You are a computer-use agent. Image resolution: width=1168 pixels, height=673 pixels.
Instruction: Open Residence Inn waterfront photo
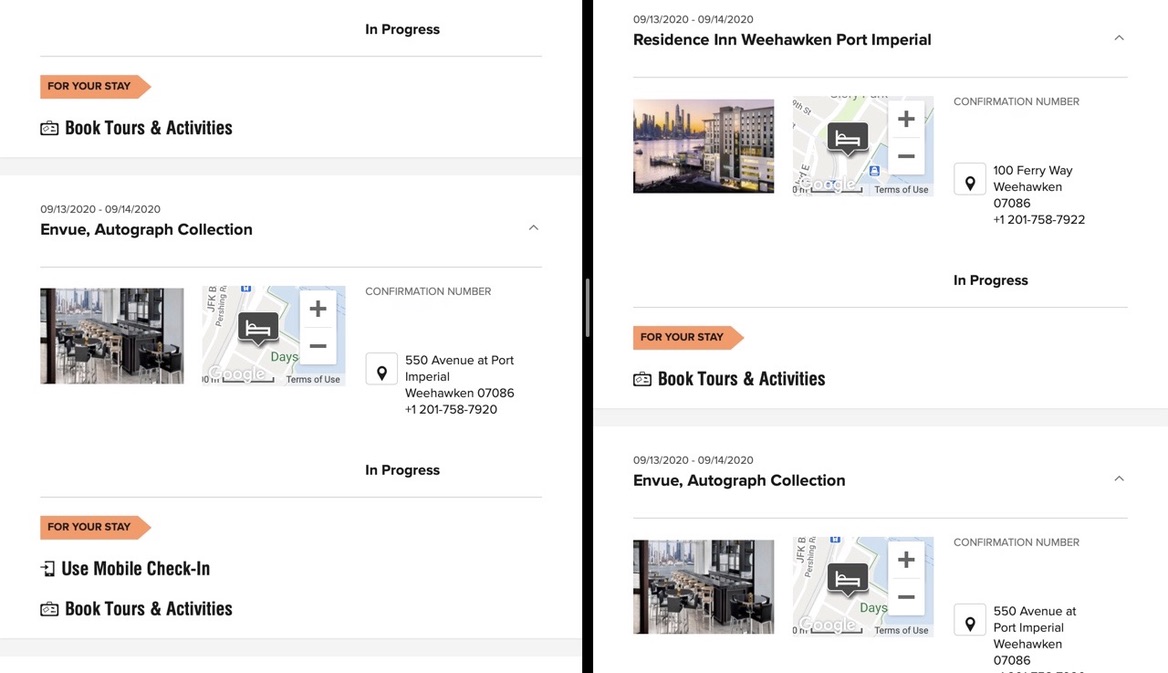703,146
